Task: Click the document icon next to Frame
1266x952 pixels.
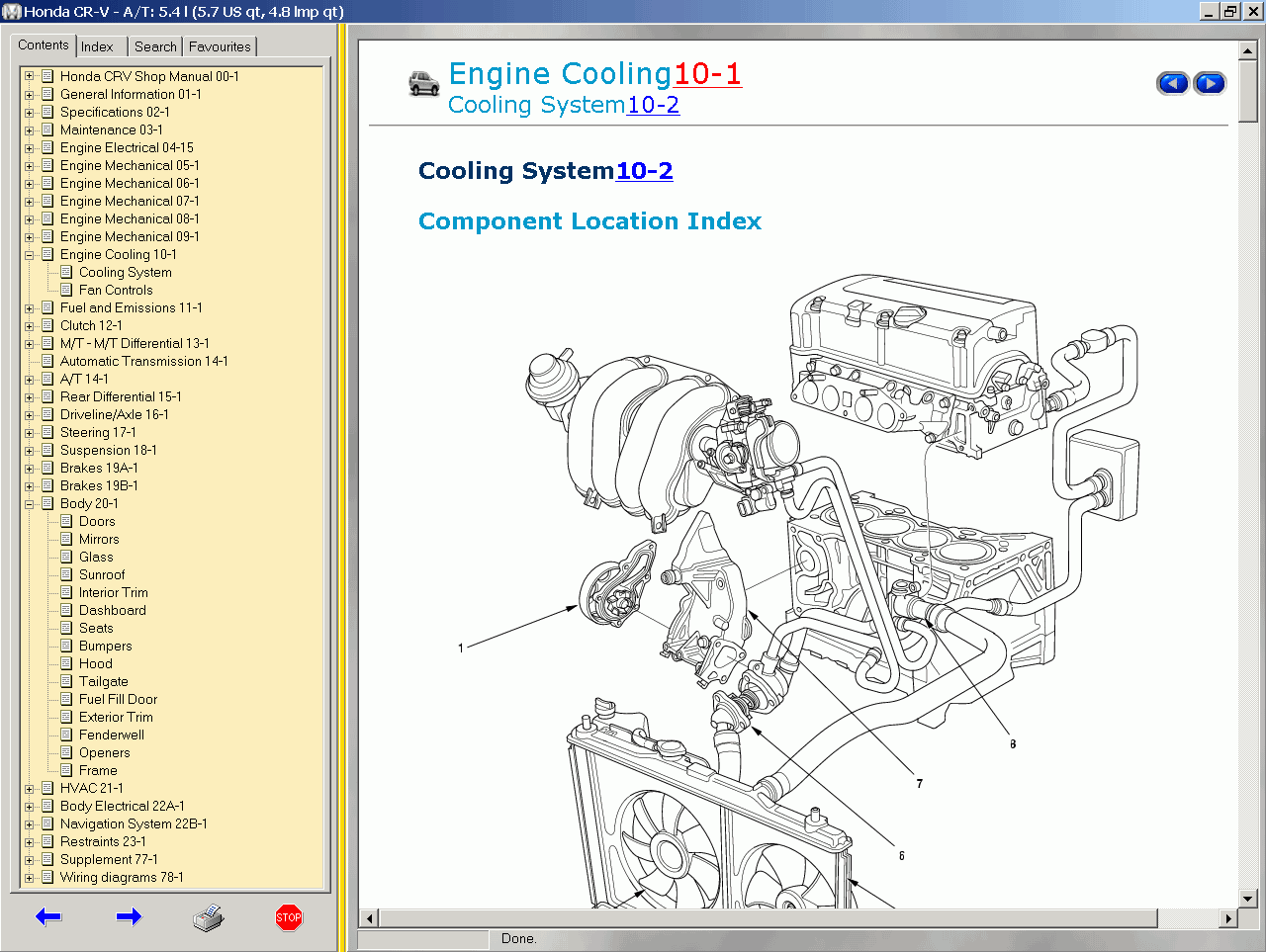Action: pyautogui.click(x=66, y=770)
